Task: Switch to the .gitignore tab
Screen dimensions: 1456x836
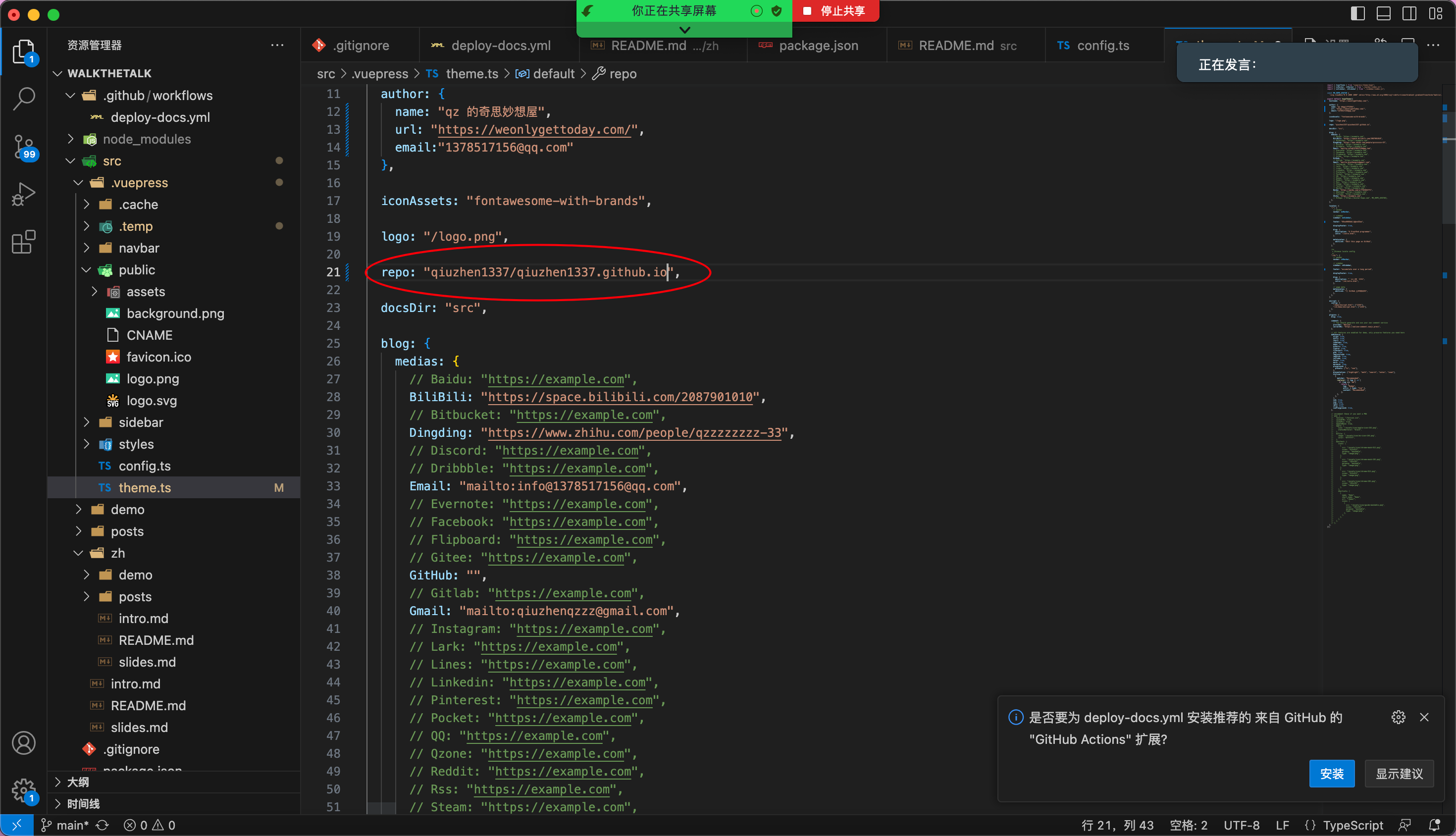Action: click(360, 46)
